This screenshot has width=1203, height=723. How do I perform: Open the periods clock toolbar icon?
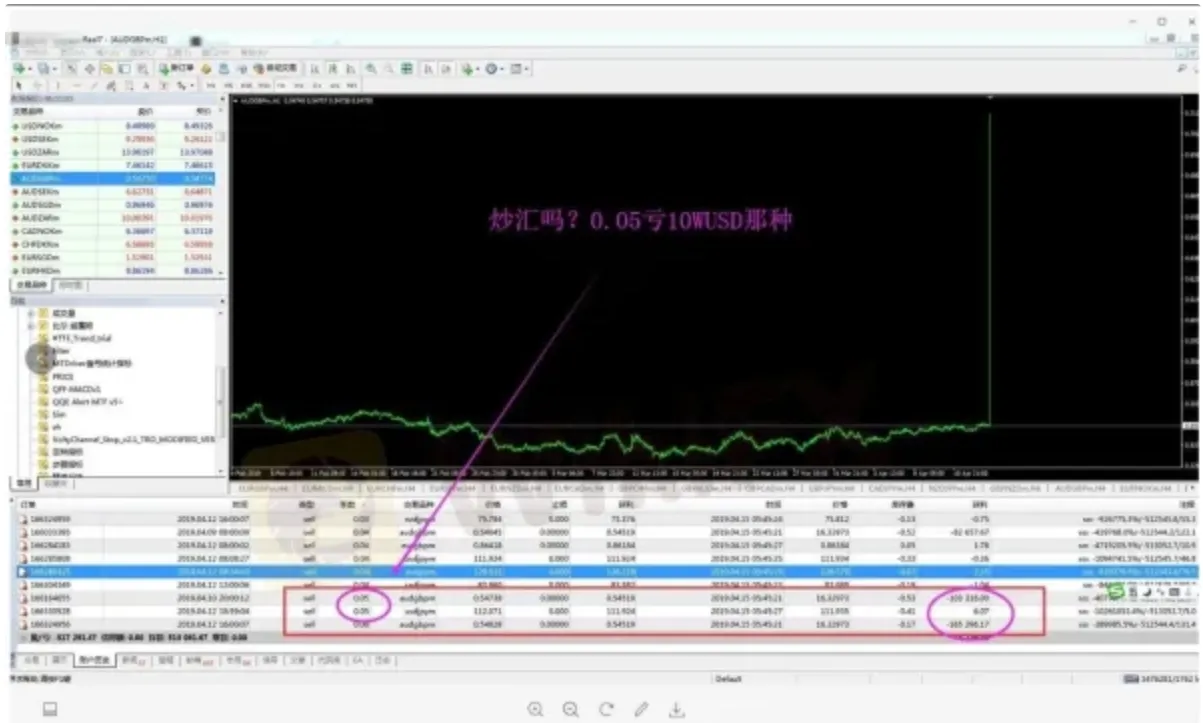[x=493, y=68]
